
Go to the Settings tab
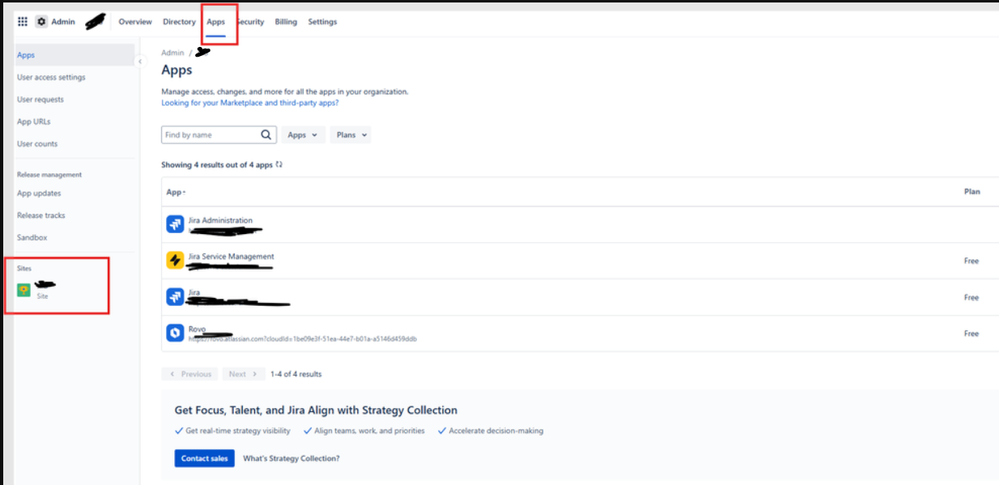point(322,22)
